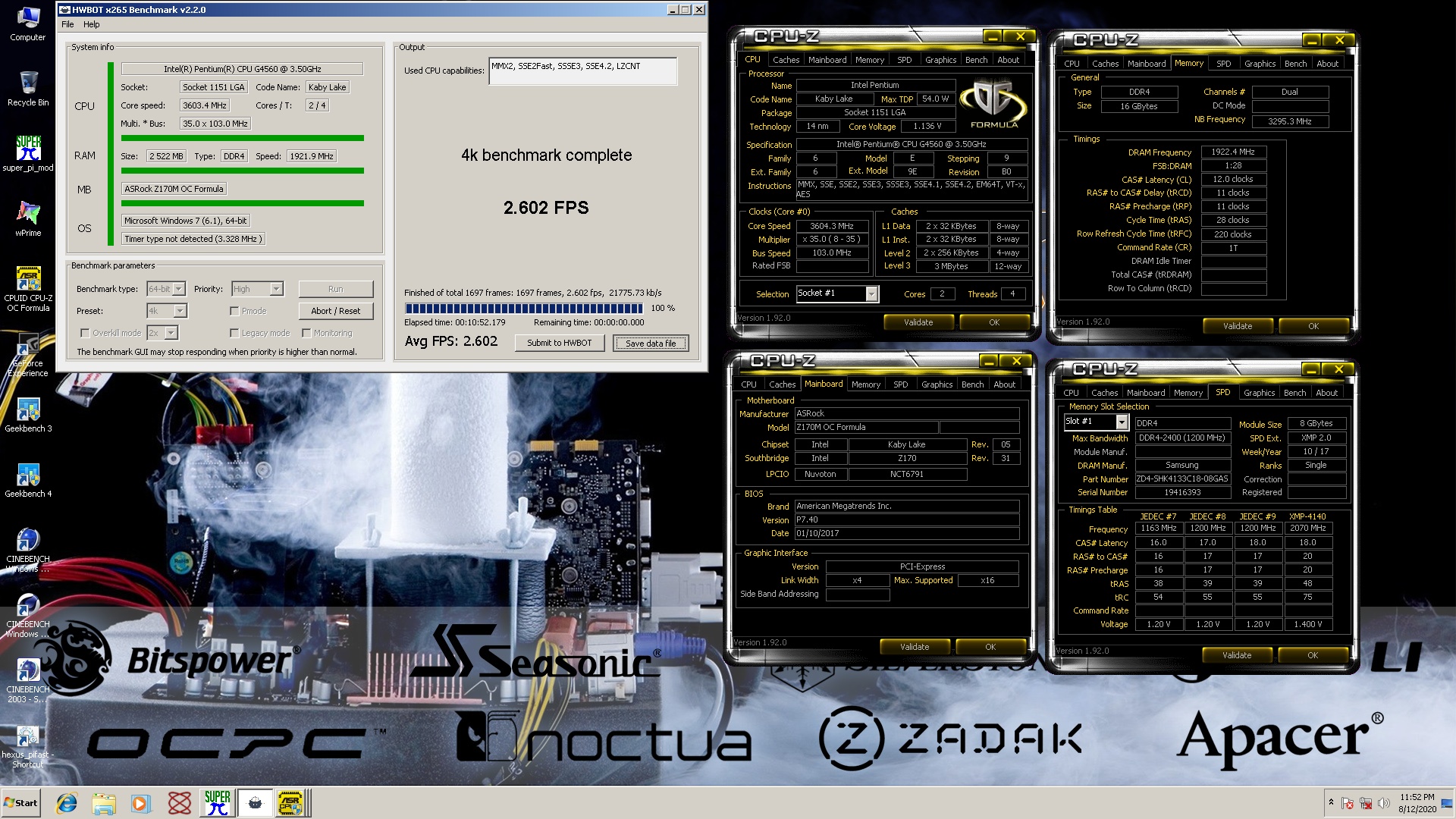The height and width of the screenshot is (819, 1456).
Task: Open the HWBOT File menu
Action: [67, 24]
